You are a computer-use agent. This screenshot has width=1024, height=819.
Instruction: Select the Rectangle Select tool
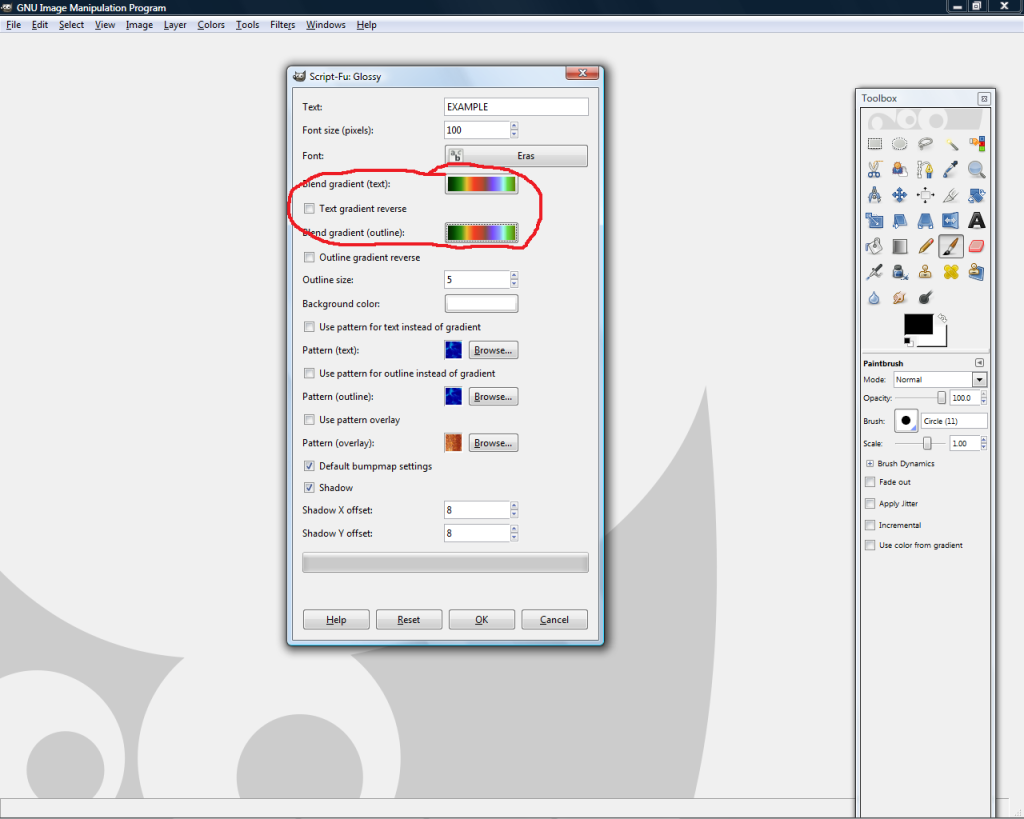pyautogui.click(x=874, y=144)
